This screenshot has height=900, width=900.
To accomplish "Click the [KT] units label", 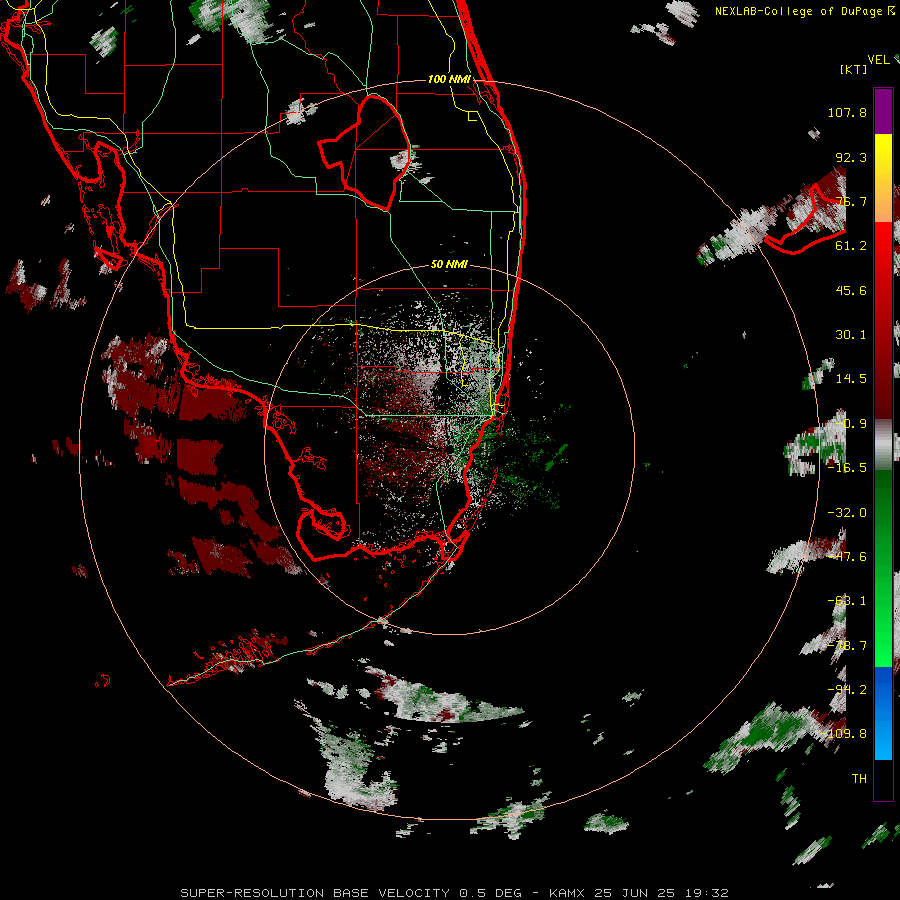I will click(854, 69).
